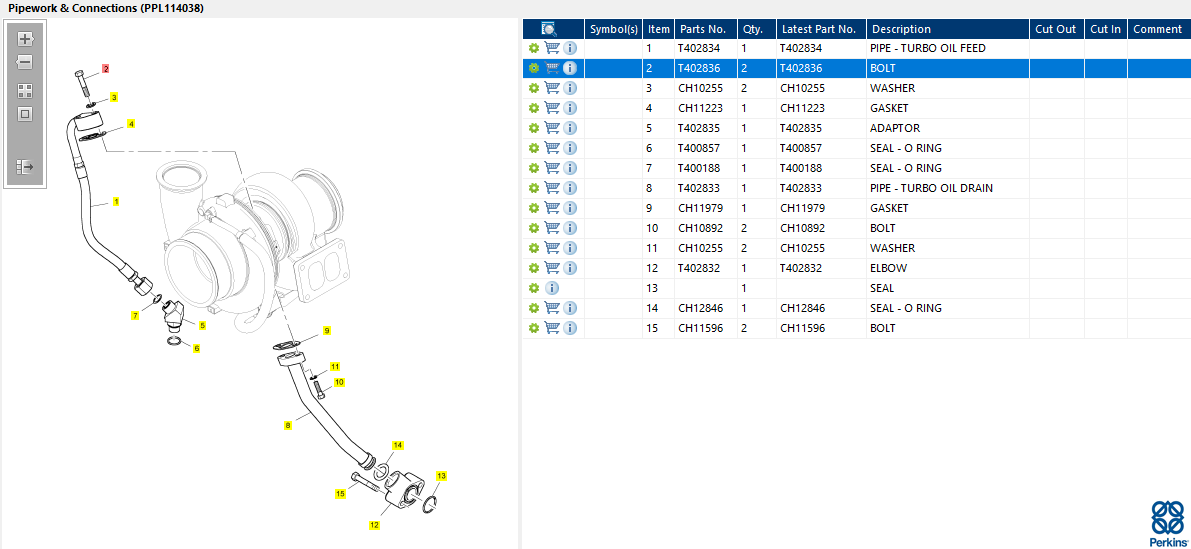
Task: Click the search icon in table header
Action: tap(549, 29)
